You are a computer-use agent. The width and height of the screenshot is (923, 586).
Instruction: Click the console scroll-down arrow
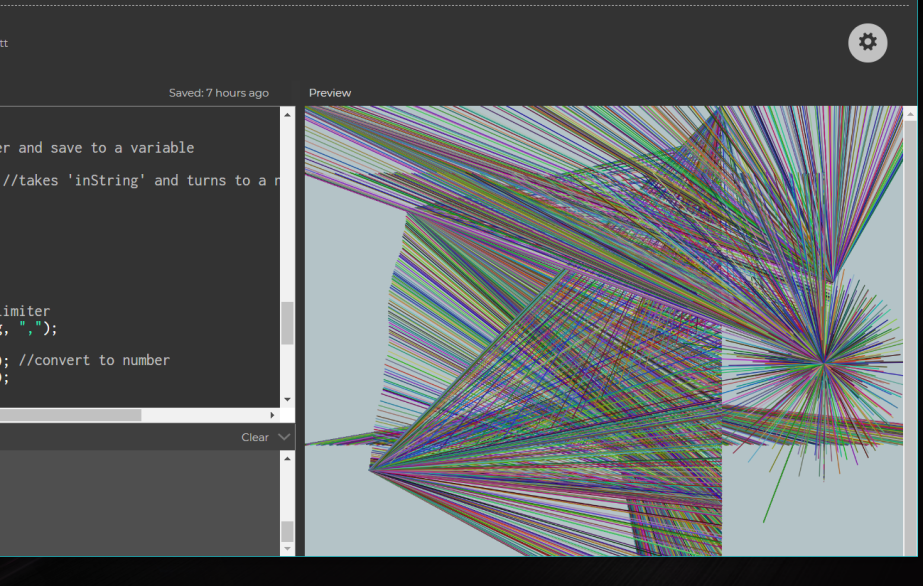(x=287, y=548)
